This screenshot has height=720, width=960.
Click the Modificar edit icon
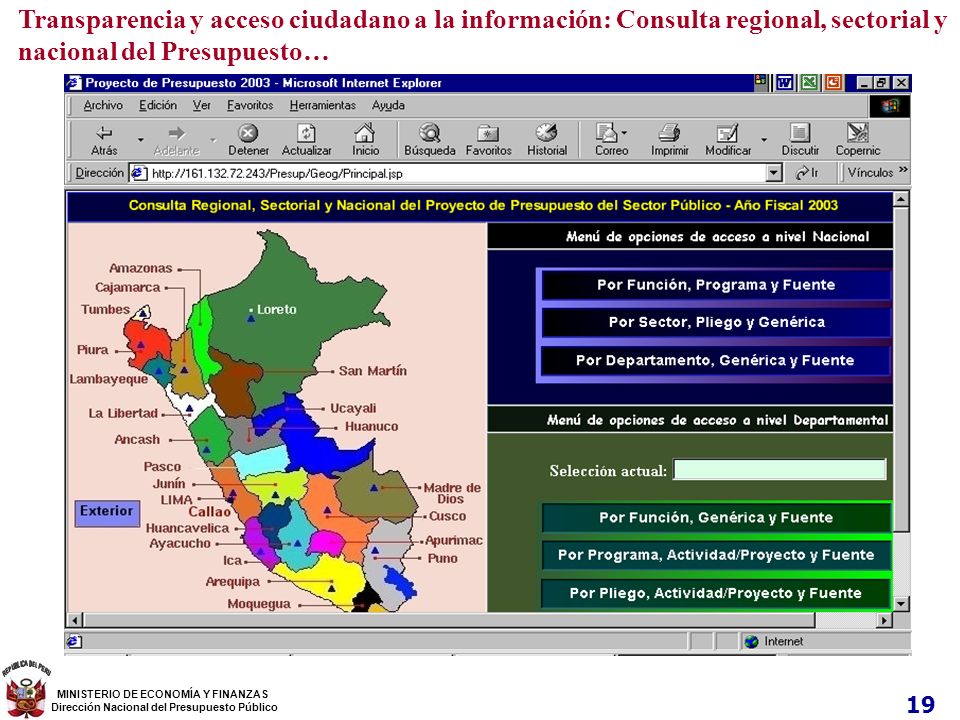click(727, 132)
